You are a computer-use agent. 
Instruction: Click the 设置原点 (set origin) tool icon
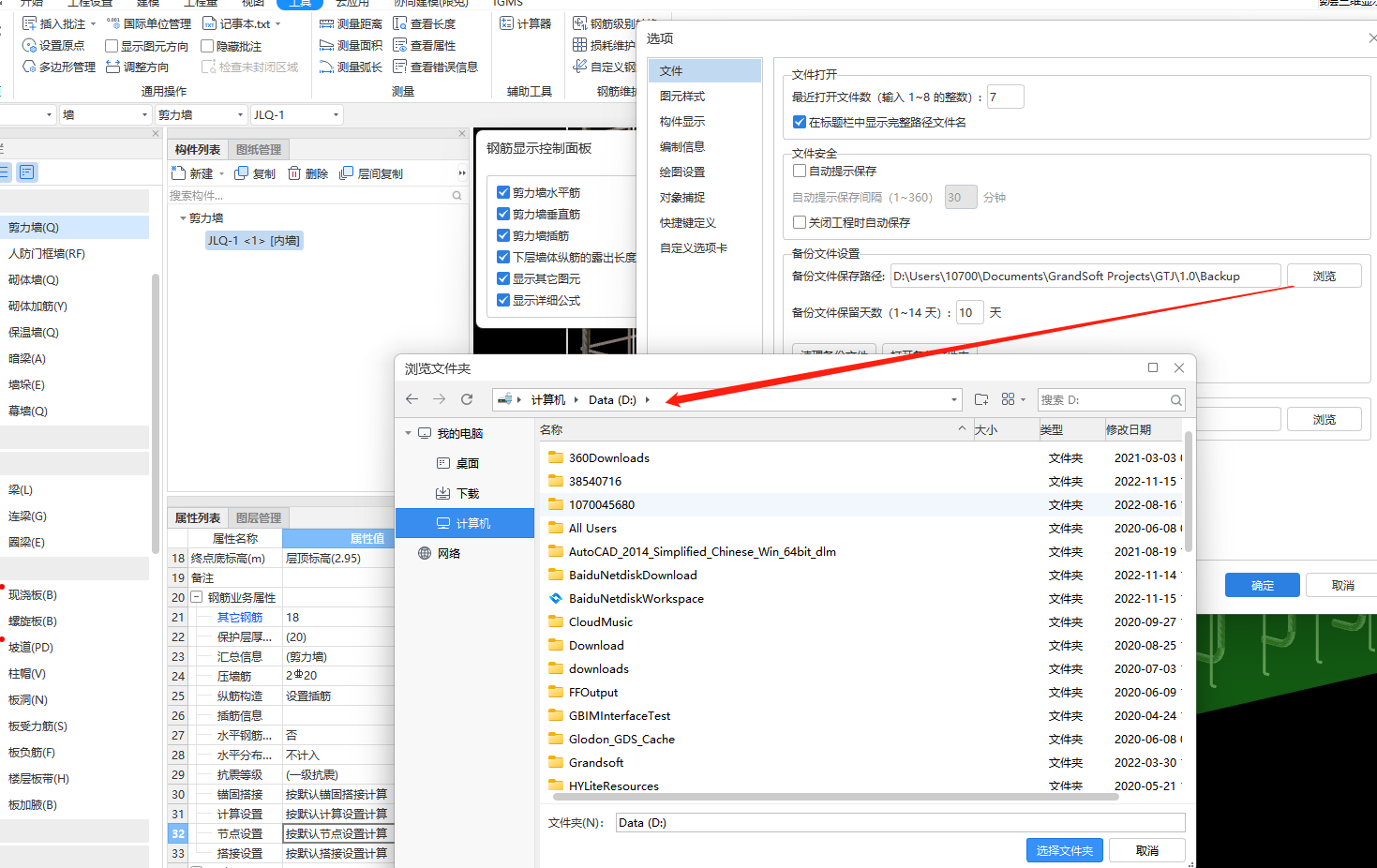[x=29, y=45]
